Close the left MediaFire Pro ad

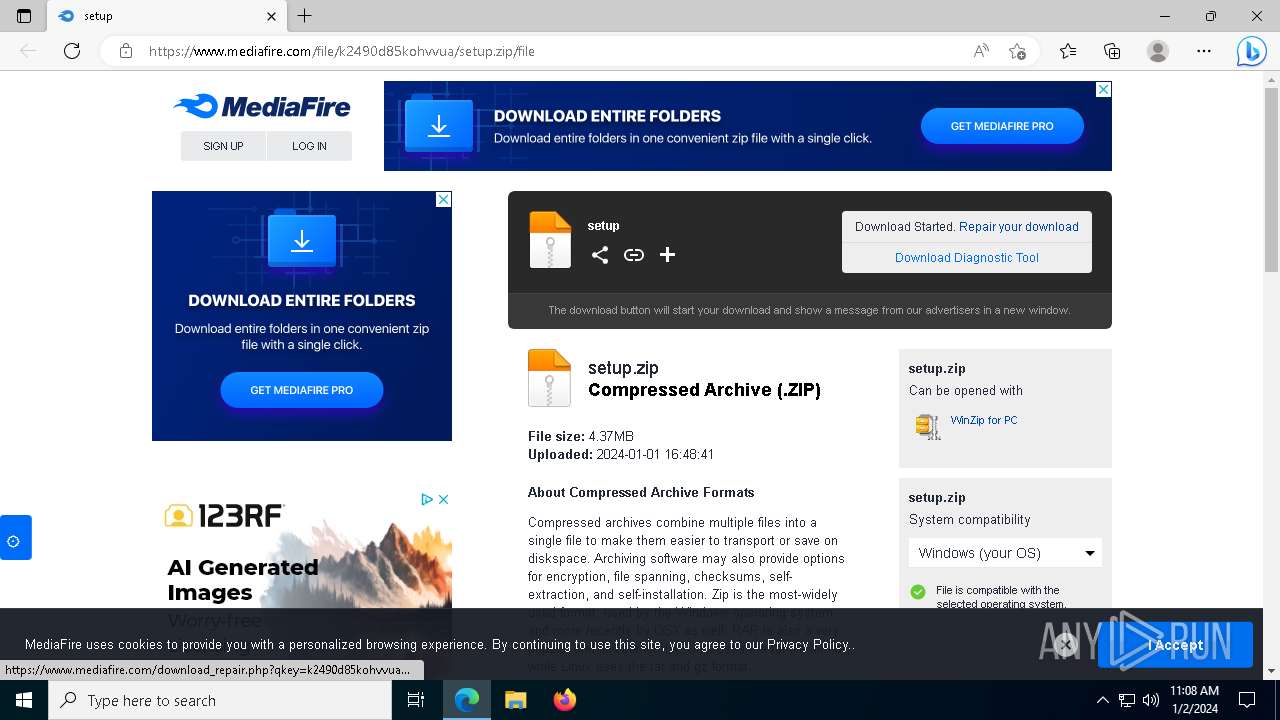[x=443, y=199]
